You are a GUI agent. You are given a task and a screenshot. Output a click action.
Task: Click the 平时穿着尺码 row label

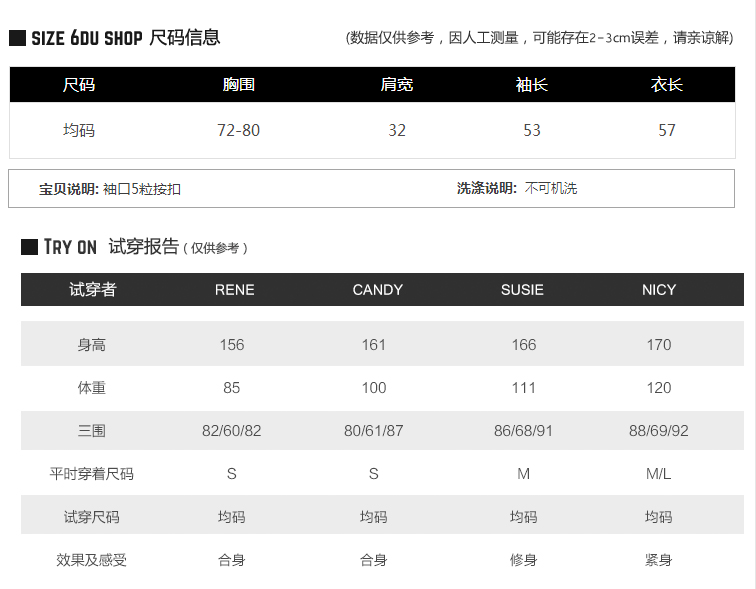coord(92,474)
